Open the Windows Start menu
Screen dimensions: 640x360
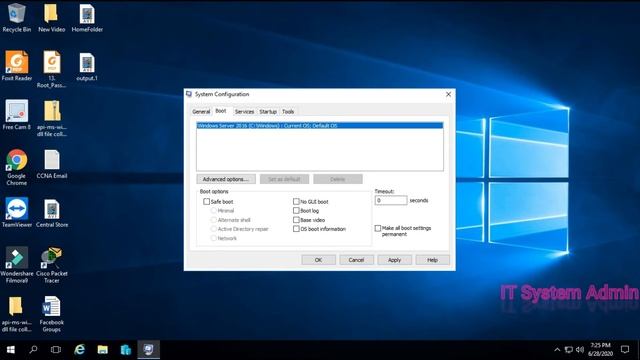coord(11,350)
